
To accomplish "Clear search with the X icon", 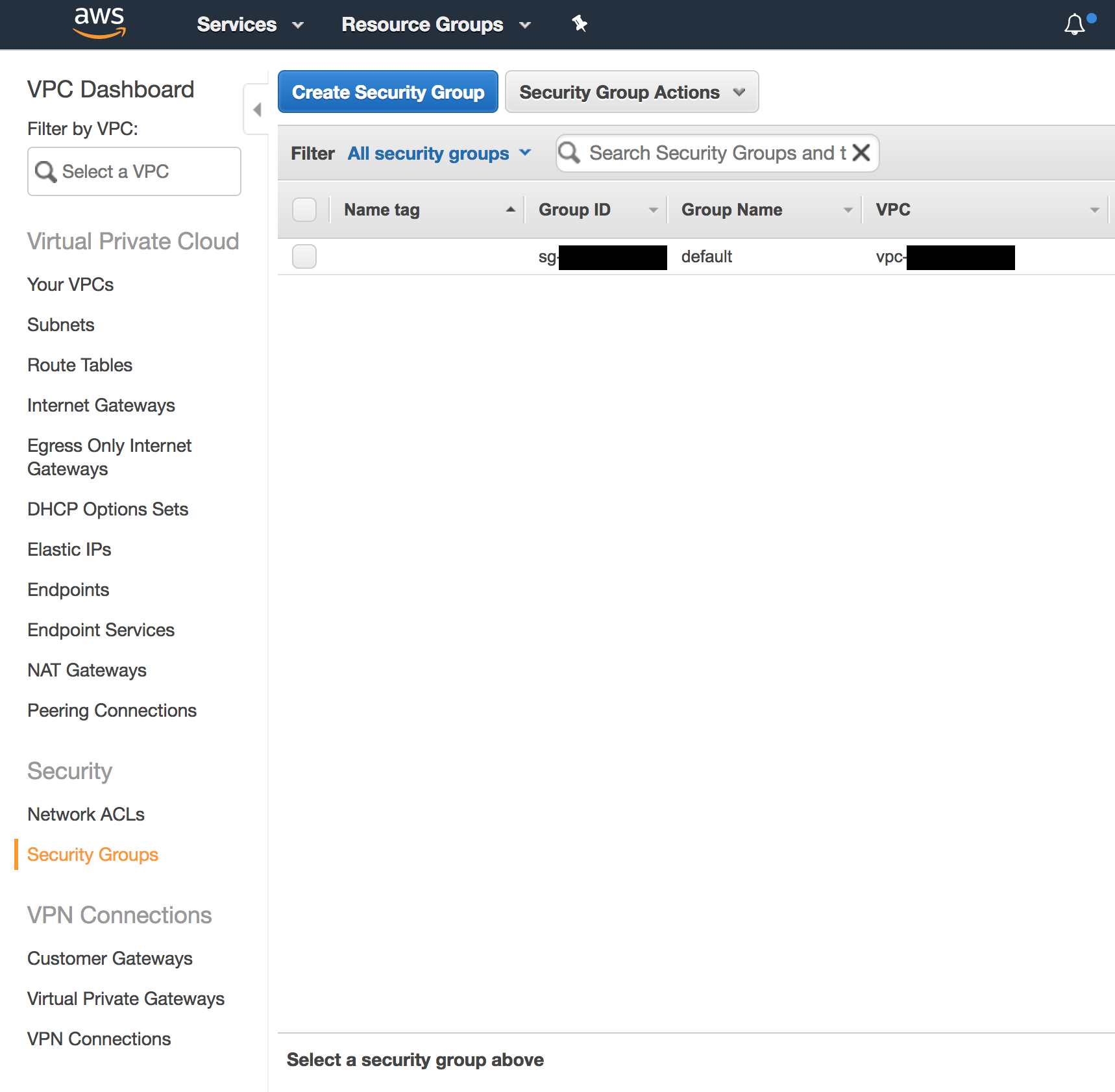I will point(861,153).
